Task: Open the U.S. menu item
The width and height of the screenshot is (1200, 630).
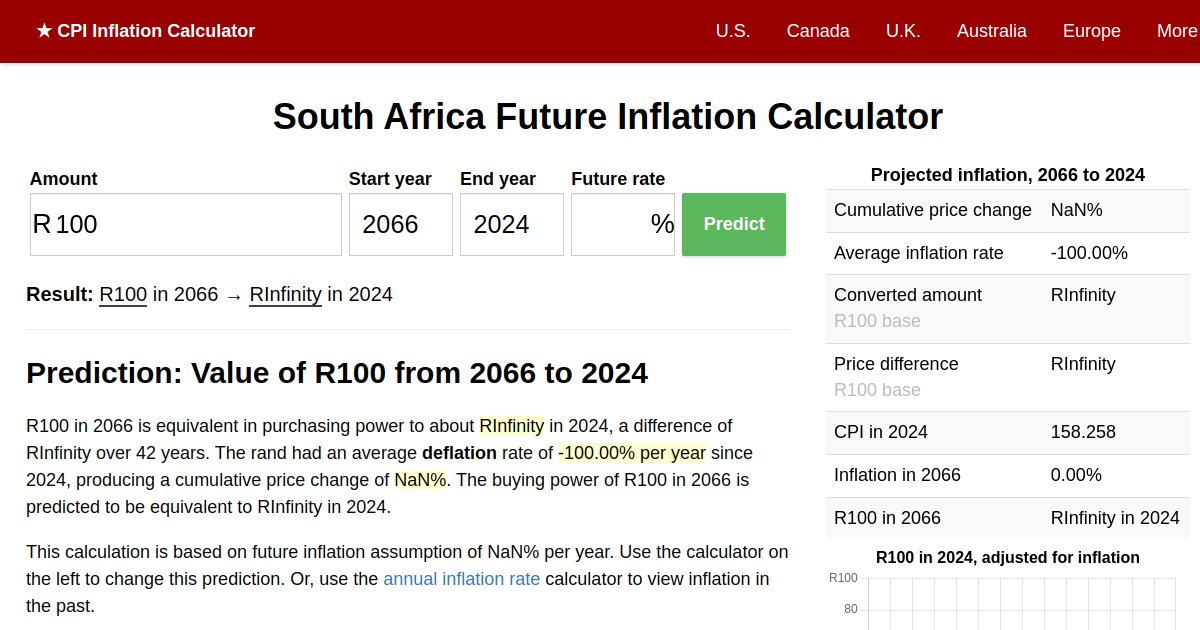Action: (733, 31)
